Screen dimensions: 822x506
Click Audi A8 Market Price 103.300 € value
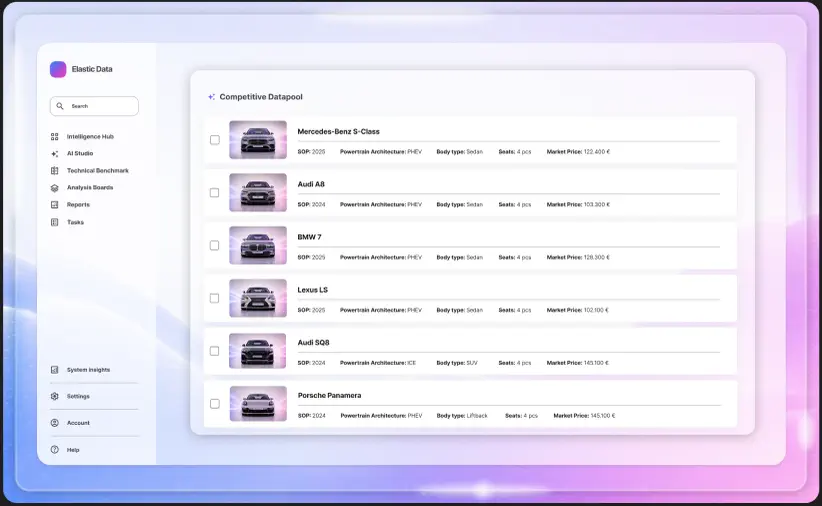[x=597, y=204]
